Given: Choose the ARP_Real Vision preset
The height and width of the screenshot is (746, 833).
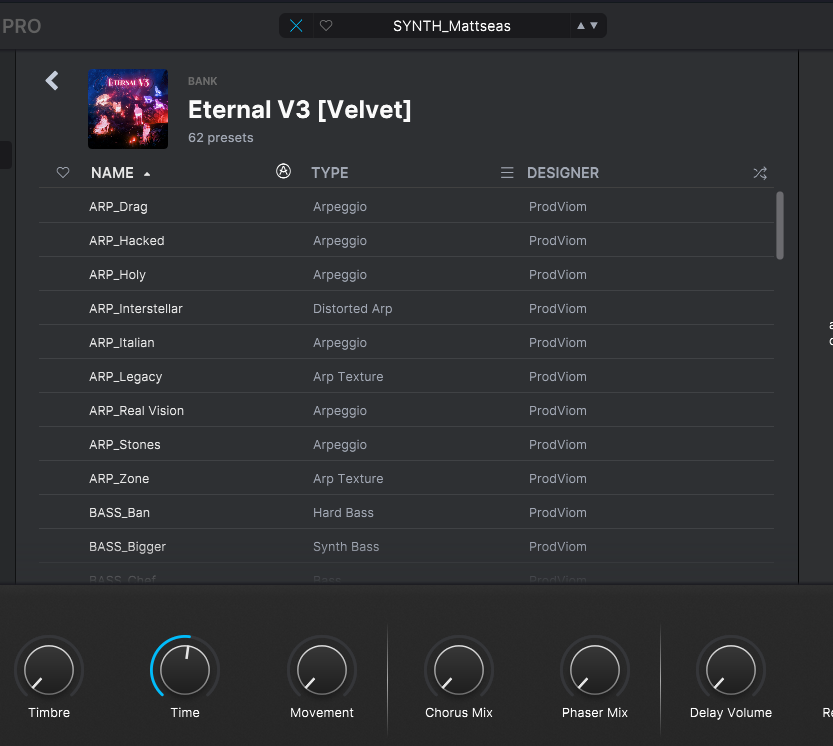Looking at the screenshot, I should click(x=136, y=411).
